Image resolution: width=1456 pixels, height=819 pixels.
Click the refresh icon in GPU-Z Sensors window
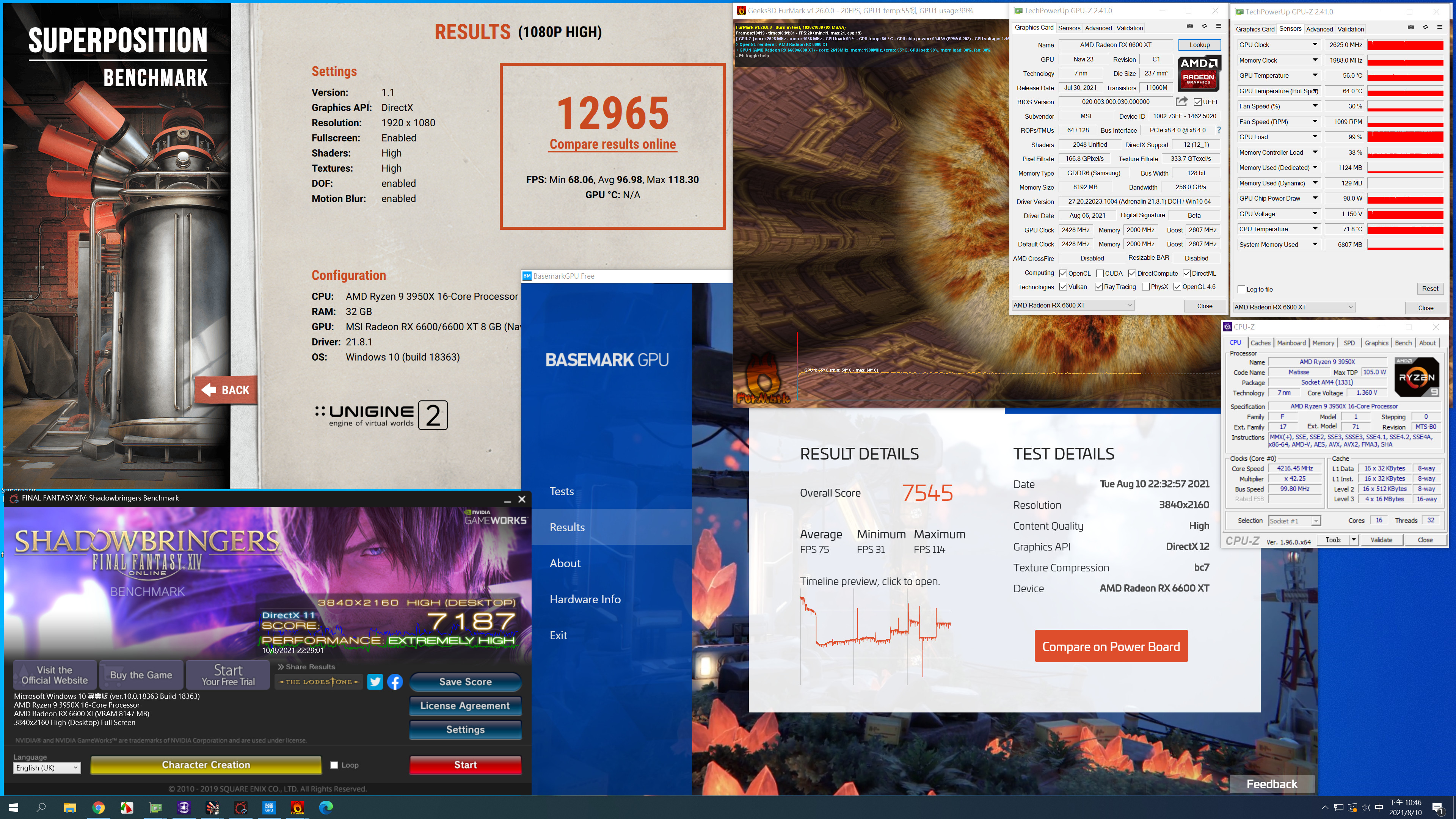coord(1426,27)
